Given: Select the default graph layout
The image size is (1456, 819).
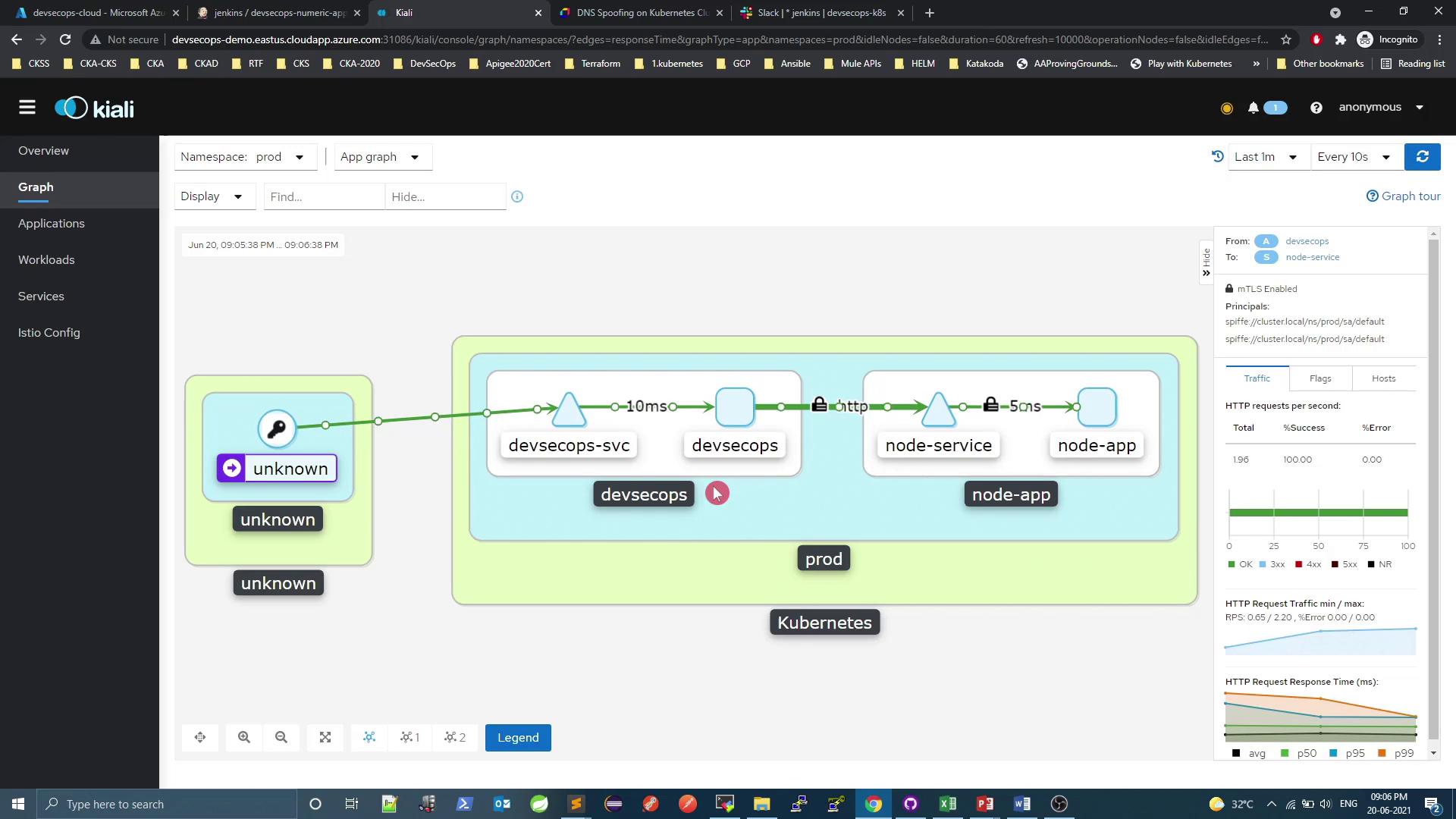Looking at the screenshot, I should click(x=369, y=737).
